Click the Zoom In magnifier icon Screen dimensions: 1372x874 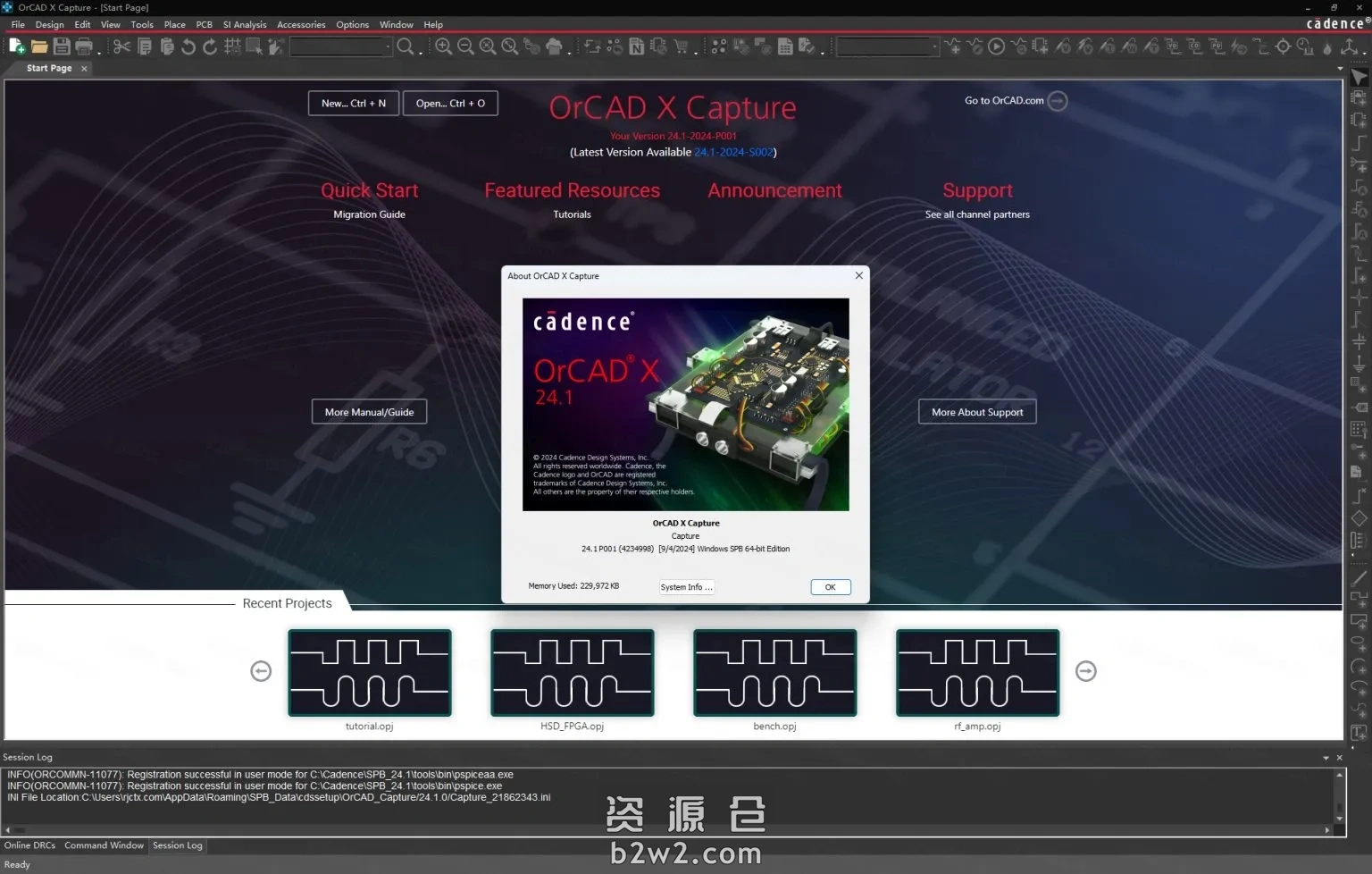tap(443, 46)
